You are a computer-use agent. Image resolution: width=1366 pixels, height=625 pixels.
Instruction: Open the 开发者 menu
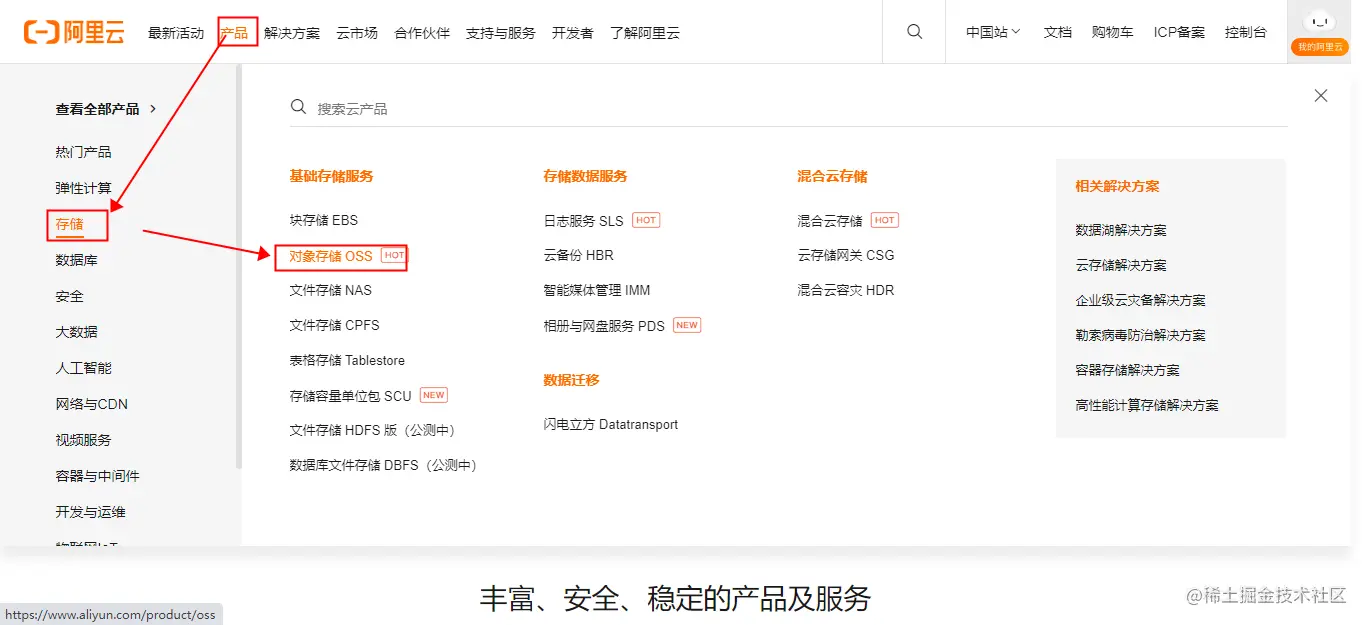pos(573,33)
